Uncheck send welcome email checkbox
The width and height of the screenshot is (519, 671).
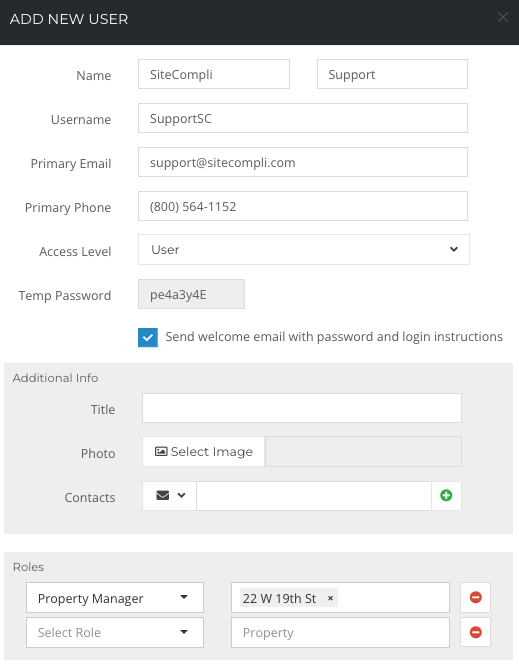click(x=148, y=337)
